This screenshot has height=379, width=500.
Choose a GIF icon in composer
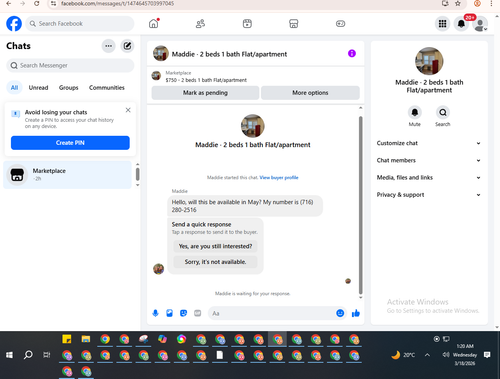pos(198,313)
